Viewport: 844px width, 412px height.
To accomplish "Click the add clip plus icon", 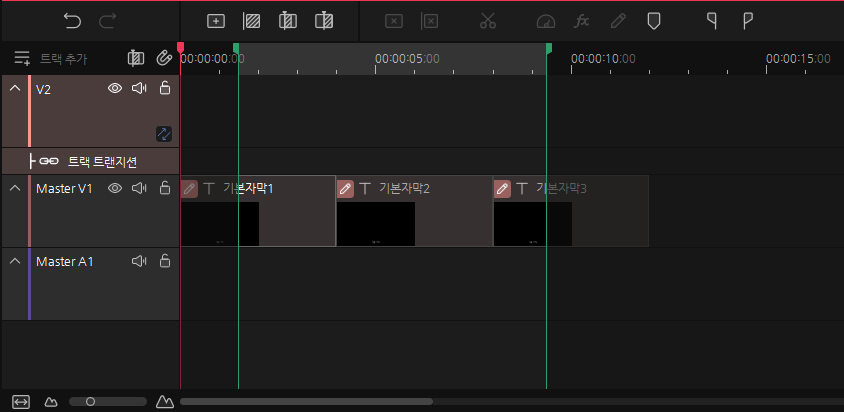I will (216, 20).
